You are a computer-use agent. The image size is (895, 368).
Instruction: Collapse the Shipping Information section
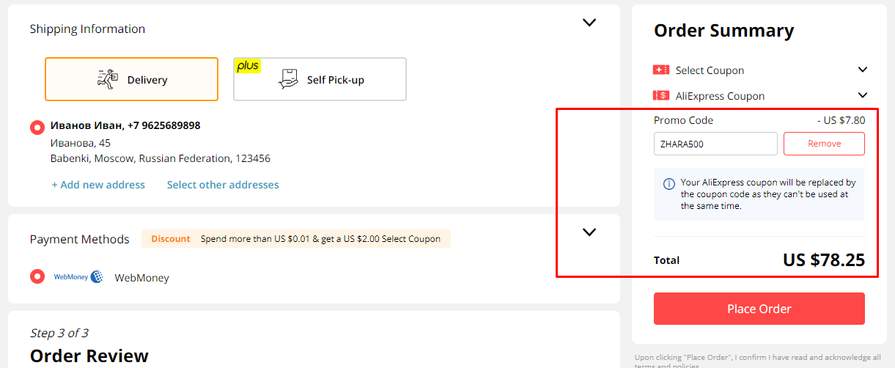[589, 23]
